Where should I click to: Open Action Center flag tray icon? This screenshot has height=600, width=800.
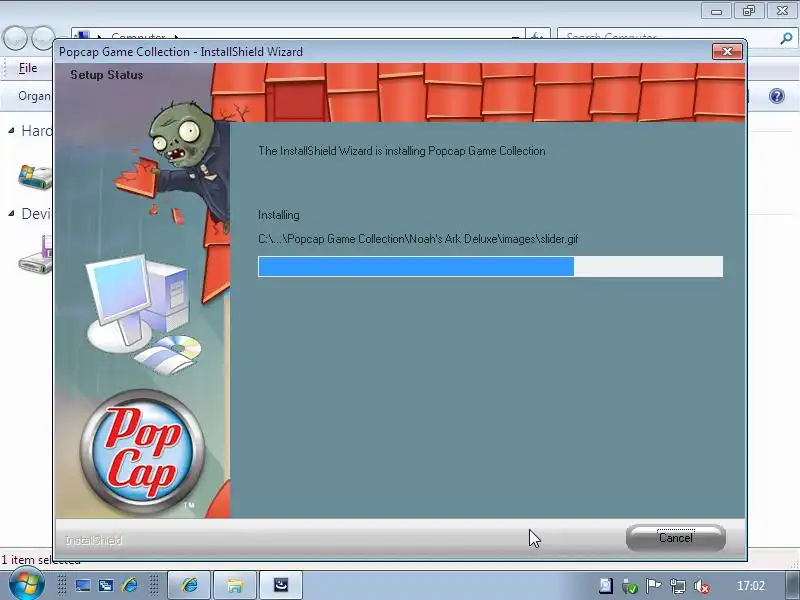tap(653, 586)
